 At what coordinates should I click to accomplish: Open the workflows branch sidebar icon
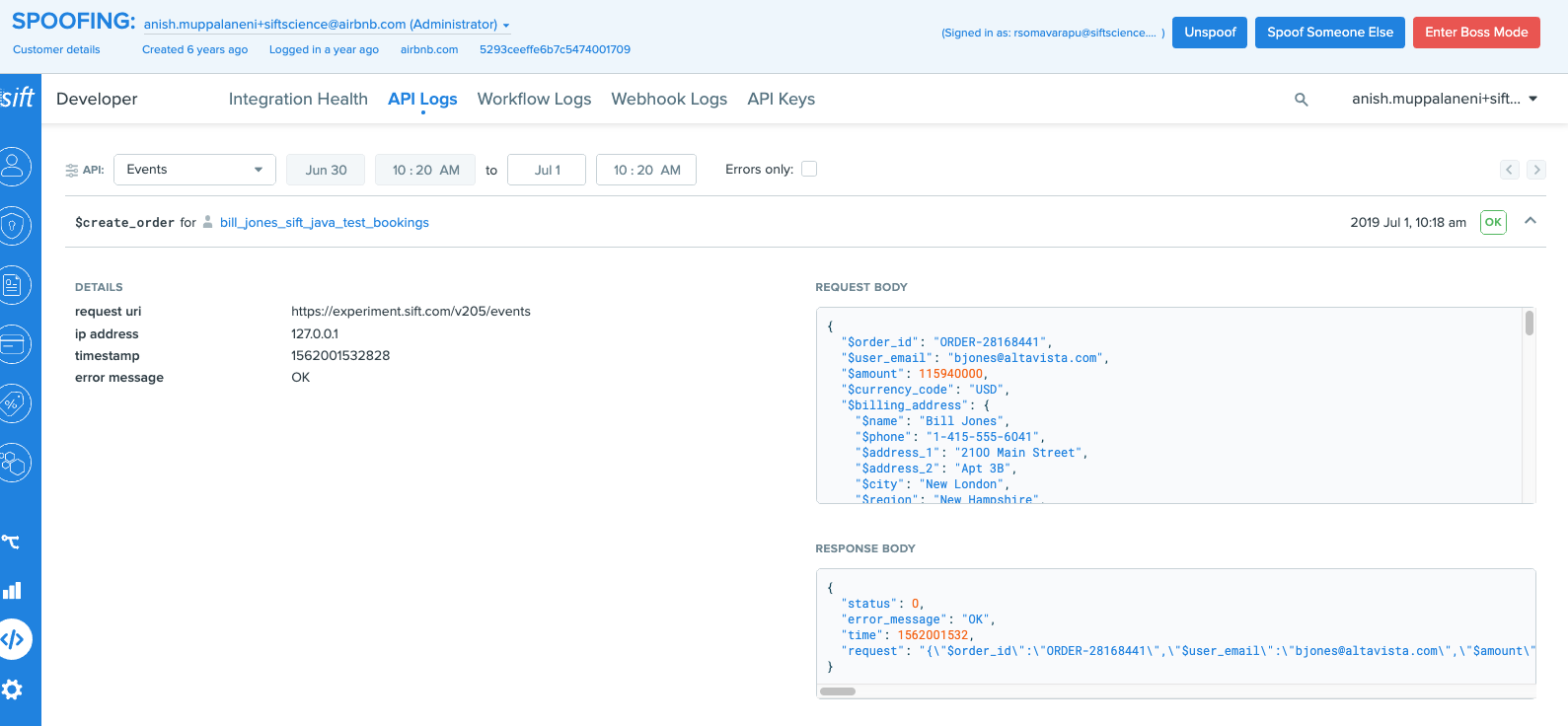pos(11,542)
